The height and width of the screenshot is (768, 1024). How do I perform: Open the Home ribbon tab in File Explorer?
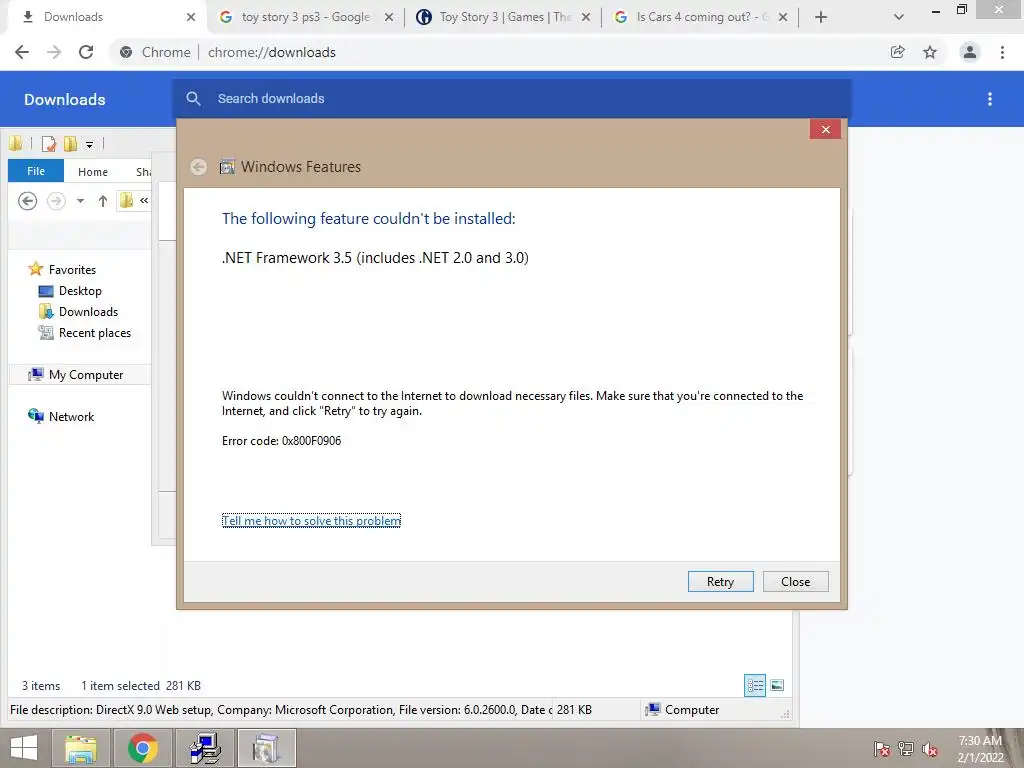coord(93,172)
